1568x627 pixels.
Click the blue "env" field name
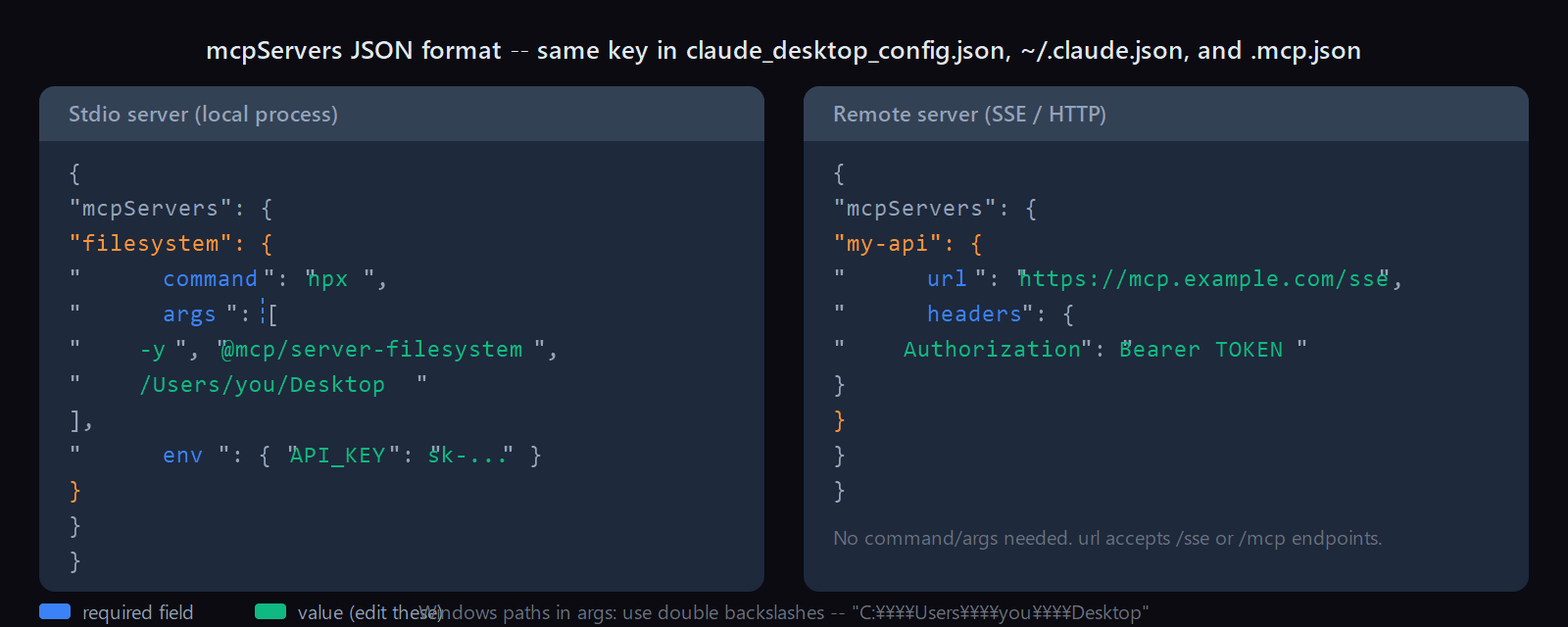pyautogui.click(x=182, y=456)
